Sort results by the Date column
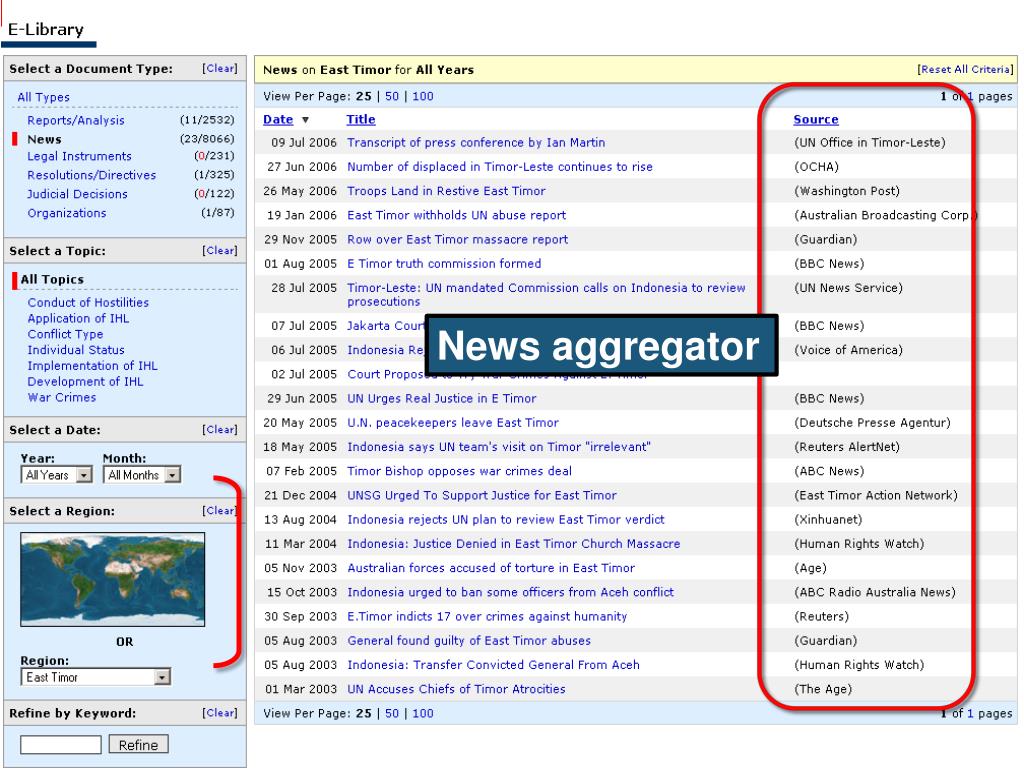This screenshot has width=1024, height=768. click(277, 120)
